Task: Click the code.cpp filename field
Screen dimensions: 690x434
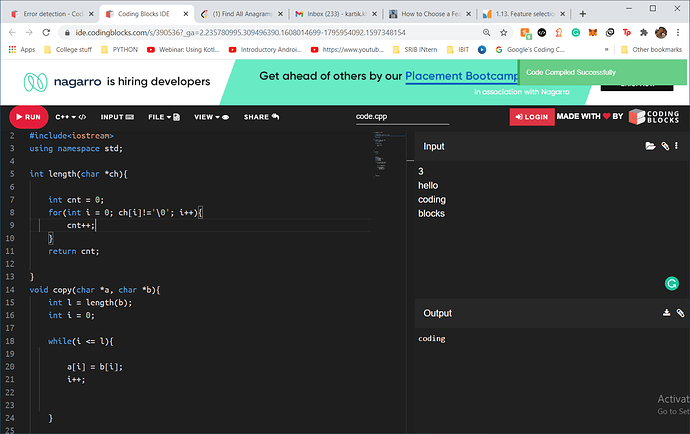Action: (402, 117)
